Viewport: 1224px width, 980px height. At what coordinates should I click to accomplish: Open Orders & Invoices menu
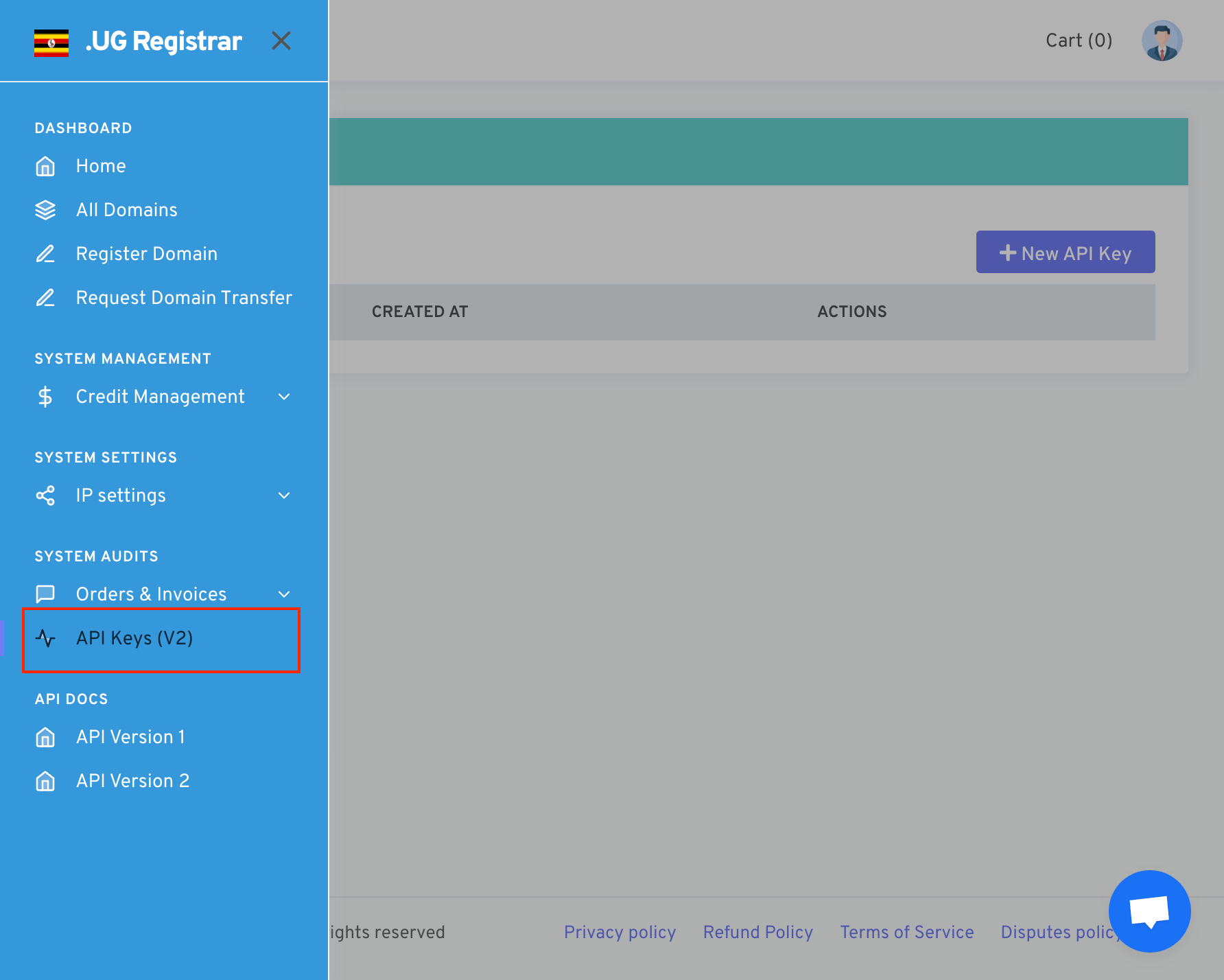(x=151, y=594)
